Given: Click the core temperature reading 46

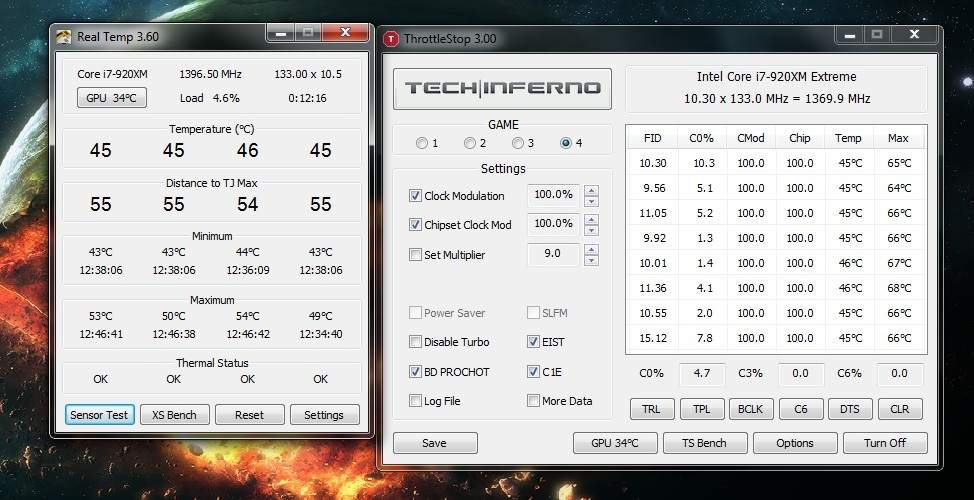Looking at the screenshot, I should coord(248,150).
